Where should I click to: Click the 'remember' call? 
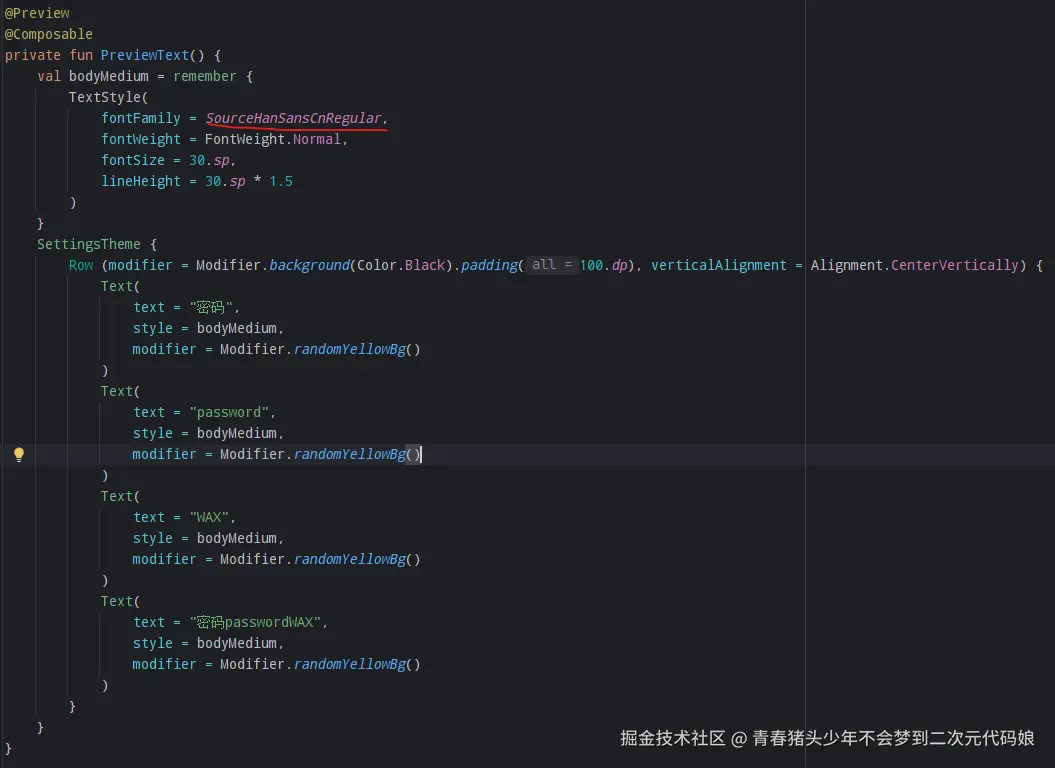point(205,76)
